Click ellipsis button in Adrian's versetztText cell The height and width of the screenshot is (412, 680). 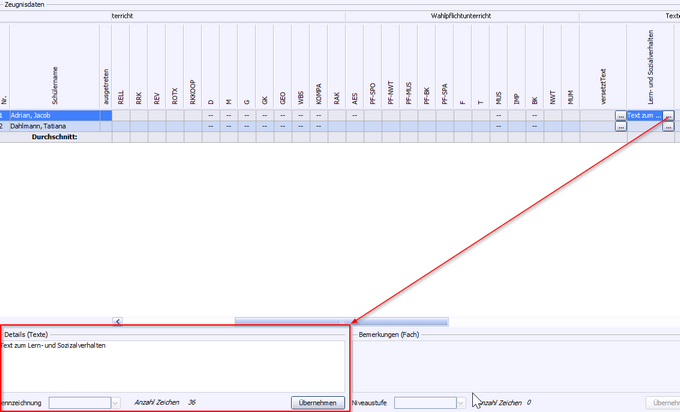pyautogui.click(x=621, y=116)
